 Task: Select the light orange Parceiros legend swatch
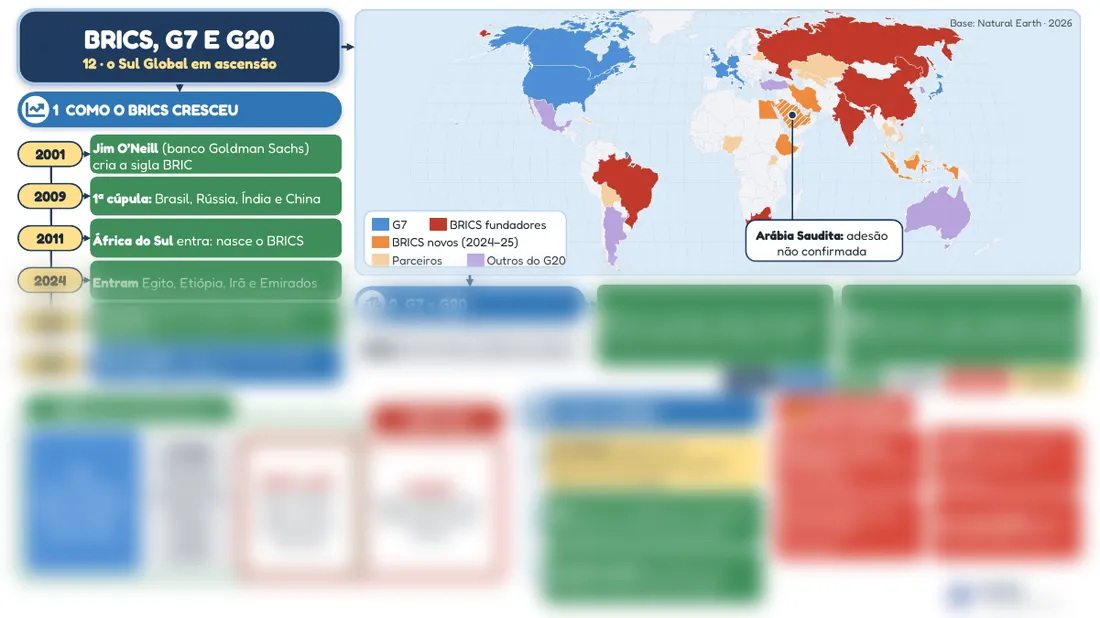[380, 260]
